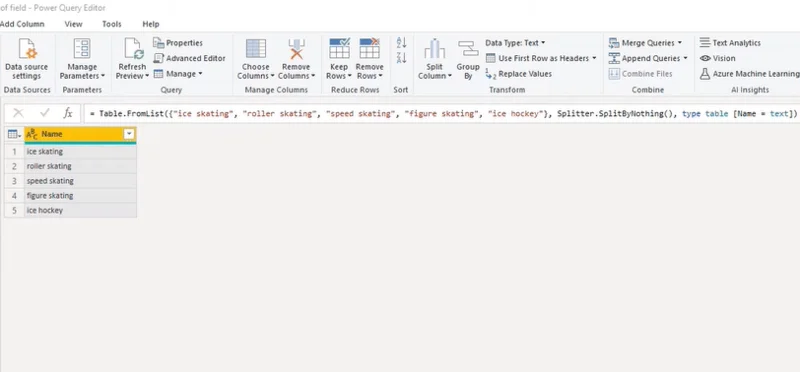Click the Append Queries icon
The width and height of the screenshot is (800, 372).
614,58
